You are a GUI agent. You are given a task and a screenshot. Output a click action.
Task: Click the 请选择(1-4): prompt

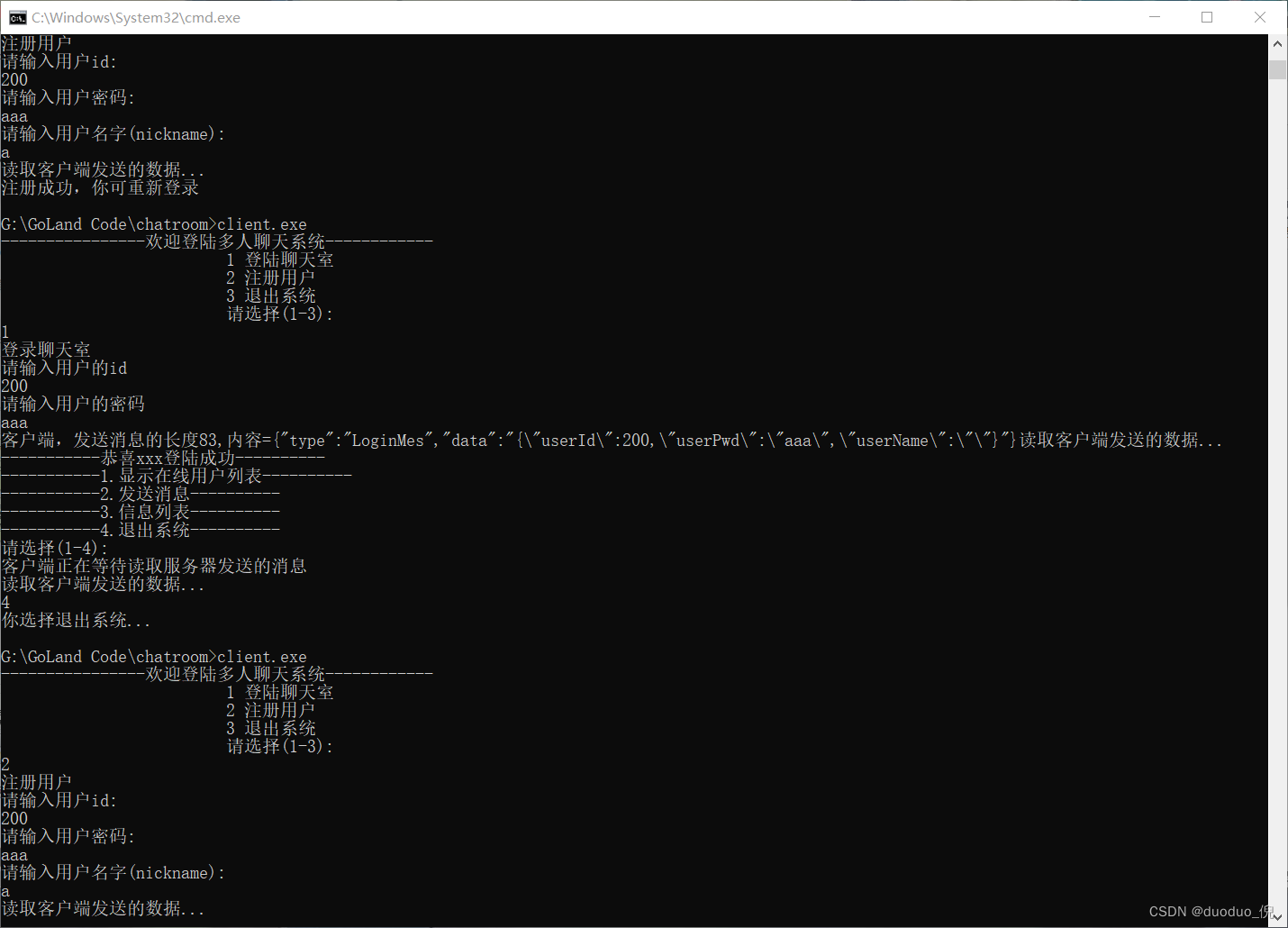[x=55, y=548]
